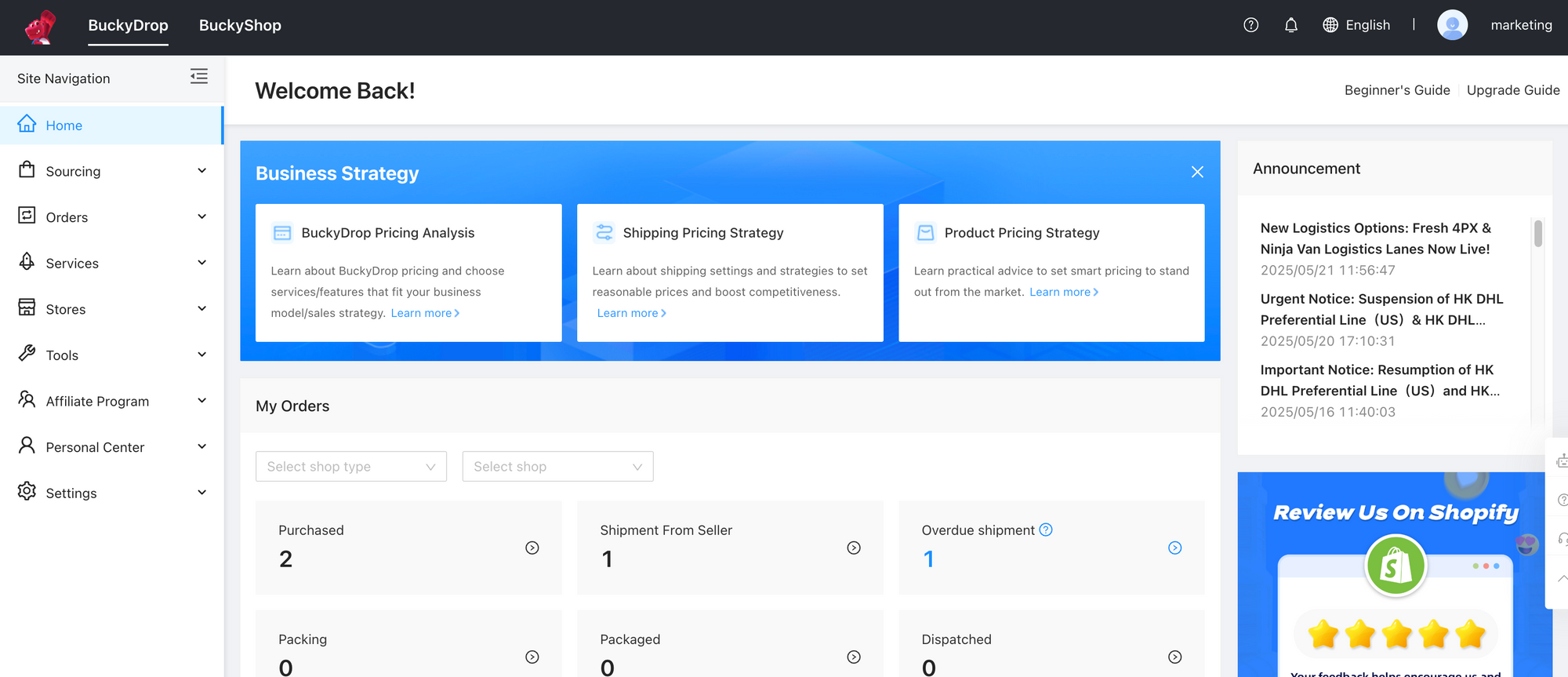Click the Stores shop icon
The image size is (1568, 677).
(x=27, y=307)
